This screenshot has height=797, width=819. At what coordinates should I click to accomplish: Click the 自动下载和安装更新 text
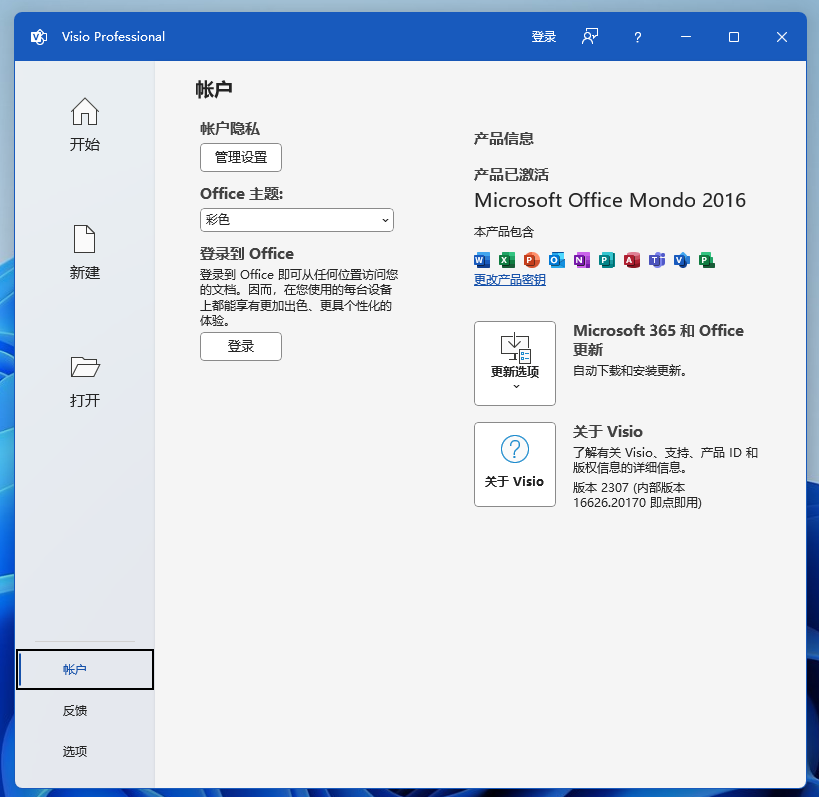630,371
